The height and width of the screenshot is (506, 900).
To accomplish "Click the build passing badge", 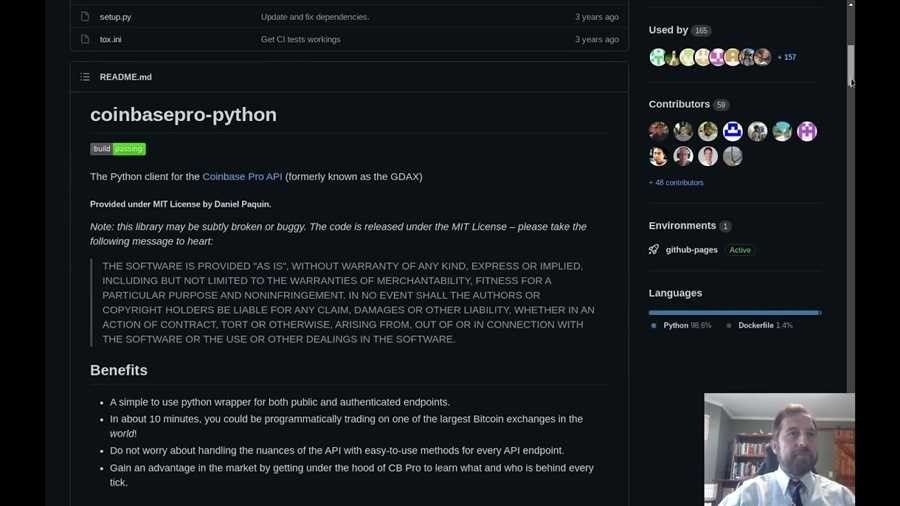I will click(118, 149).
